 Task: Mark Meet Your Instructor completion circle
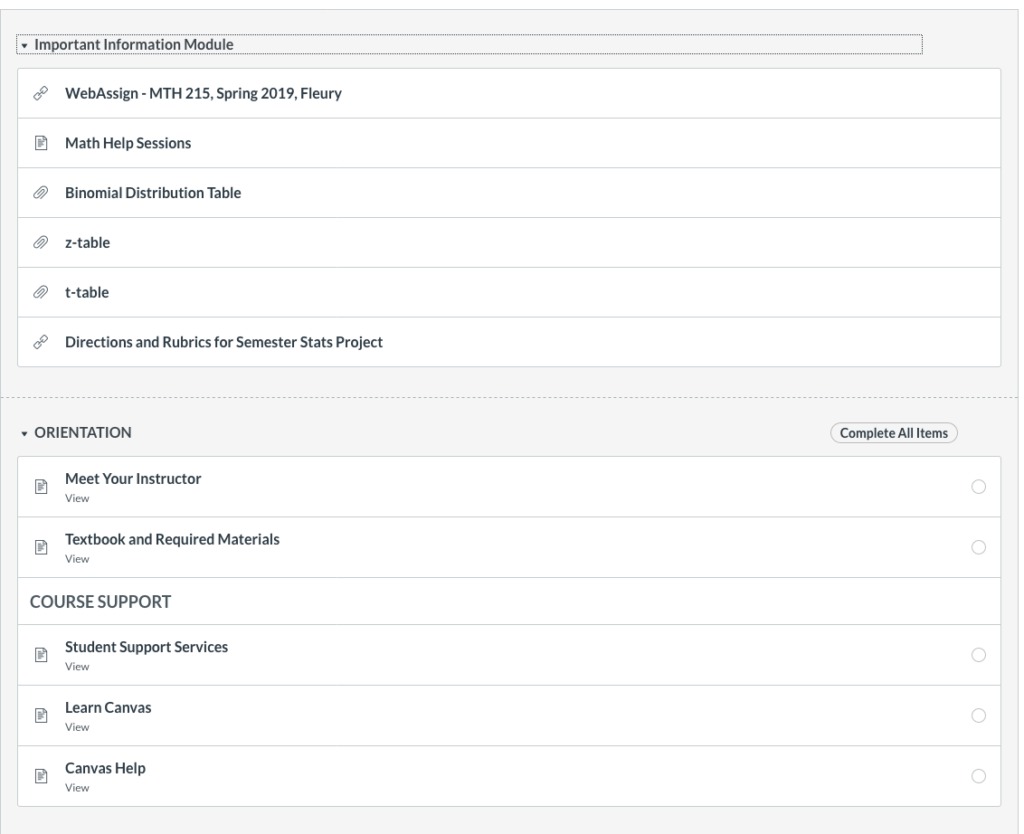click(x=978, y=487)
